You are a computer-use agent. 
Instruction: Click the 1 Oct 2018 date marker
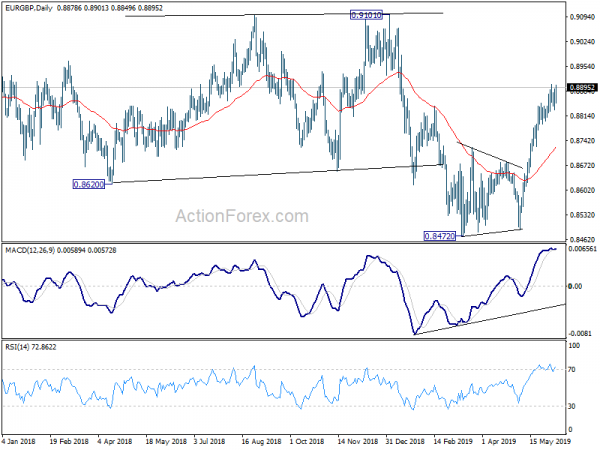307,441
